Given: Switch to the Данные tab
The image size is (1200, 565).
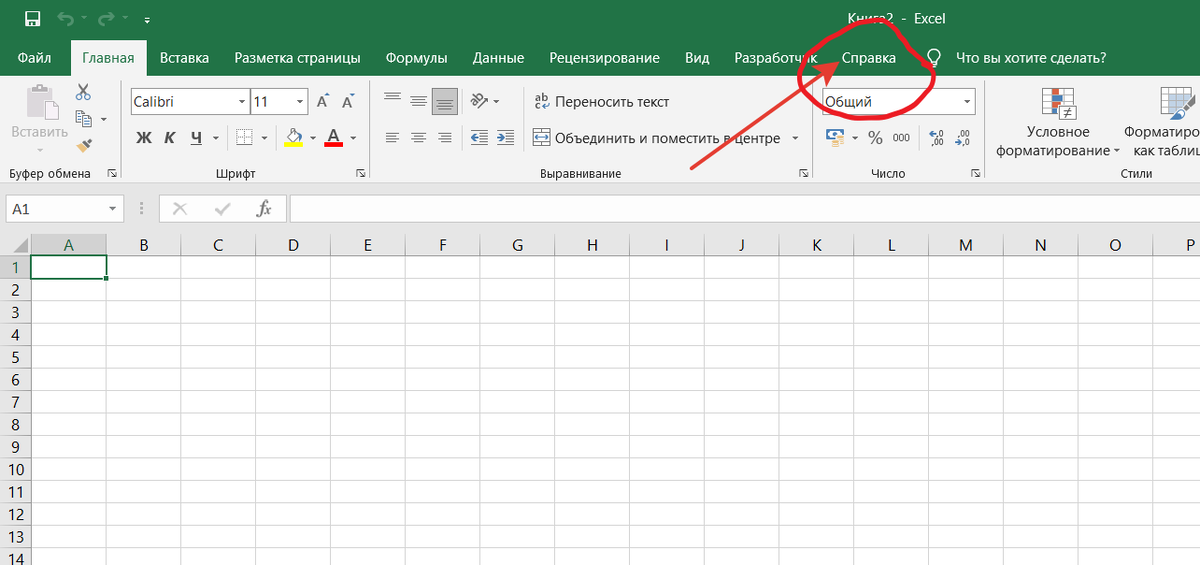Looking at the screenshot, I should [499, 58].
